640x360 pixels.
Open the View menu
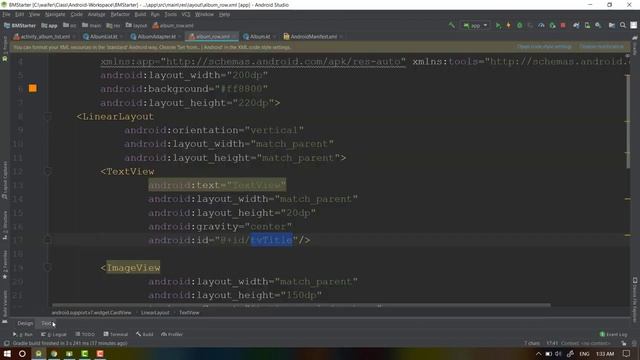(x=34, y=14)
